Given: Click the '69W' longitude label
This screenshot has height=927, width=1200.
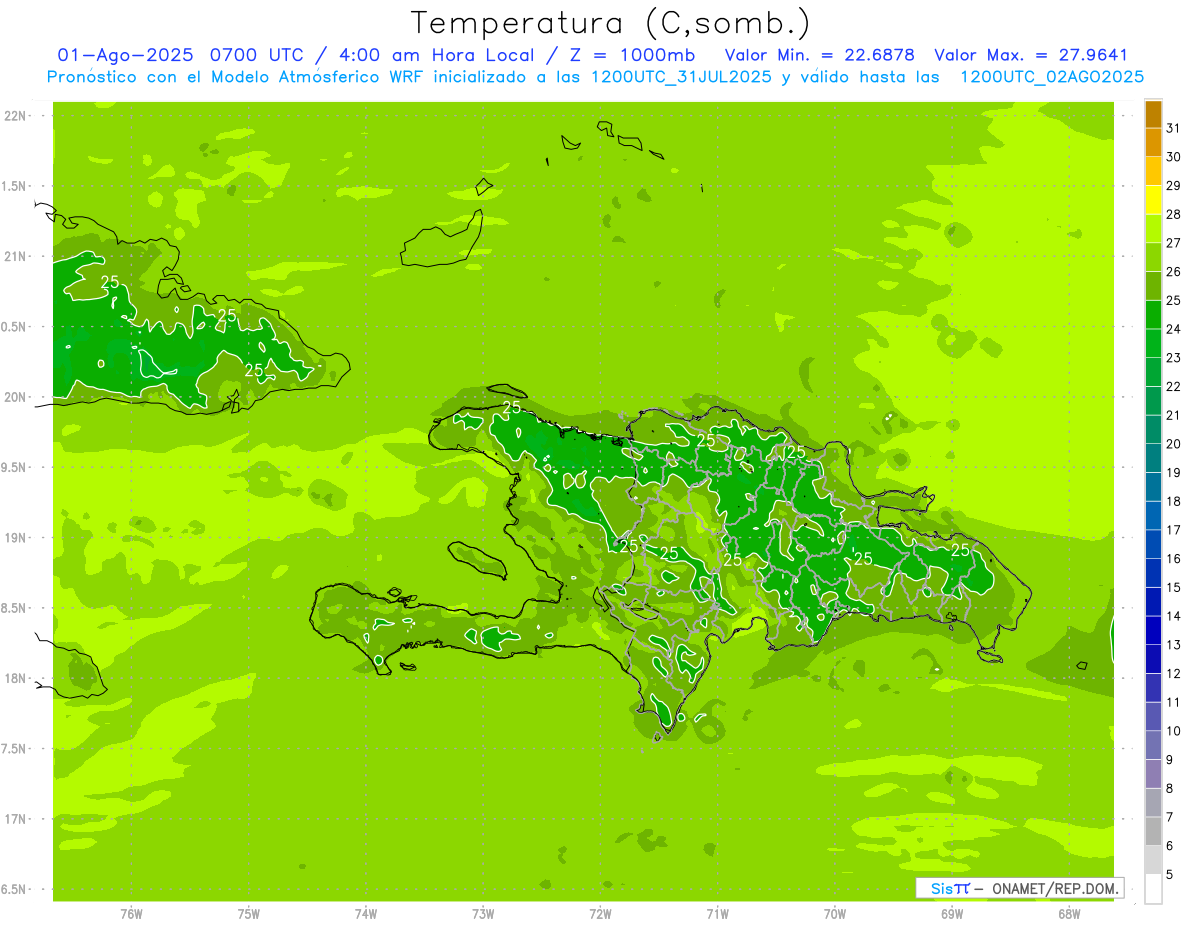Looking at the screenshot, I should point(952,914).
